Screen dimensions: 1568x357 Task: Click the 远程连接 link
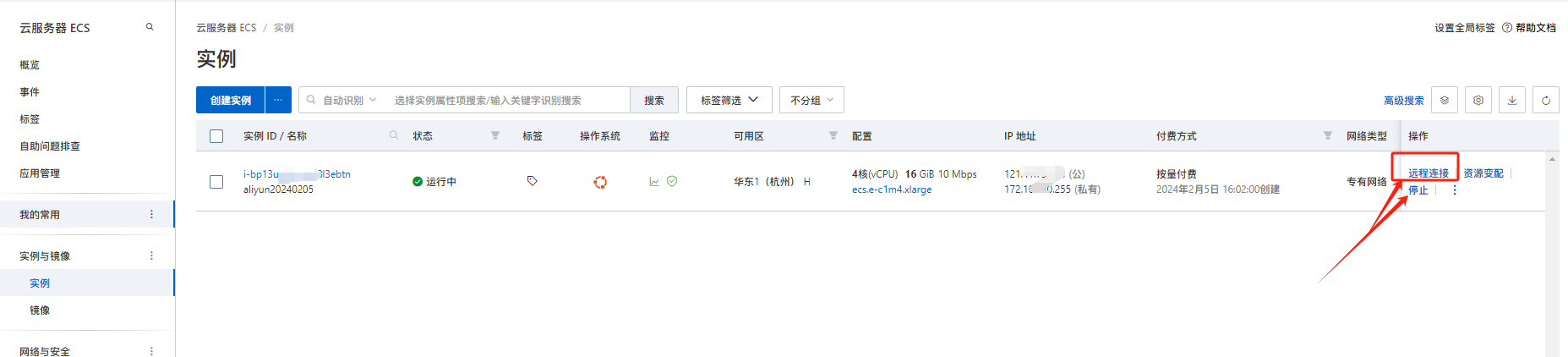click(1429, 173)
